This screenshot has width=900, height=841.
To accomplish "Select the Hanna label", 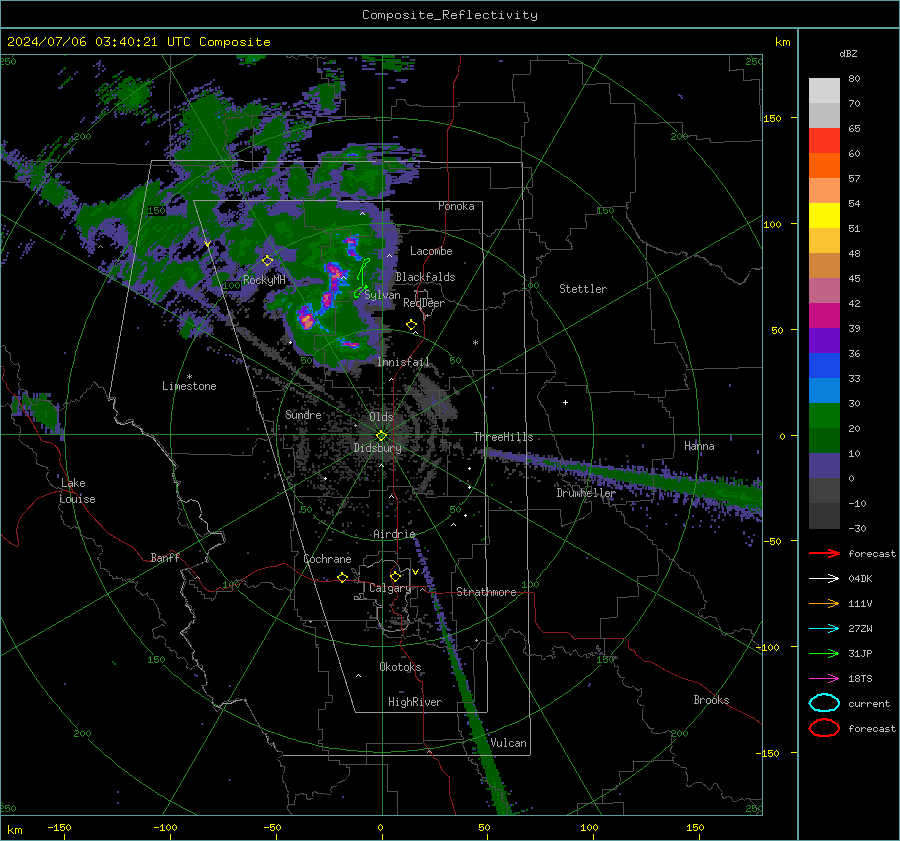I will [x=699, y=446].
